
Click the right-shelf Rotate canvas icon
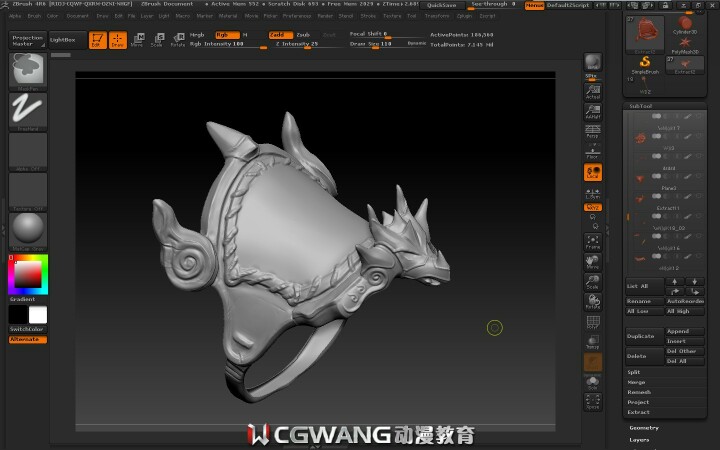click(x=593, y=302)
